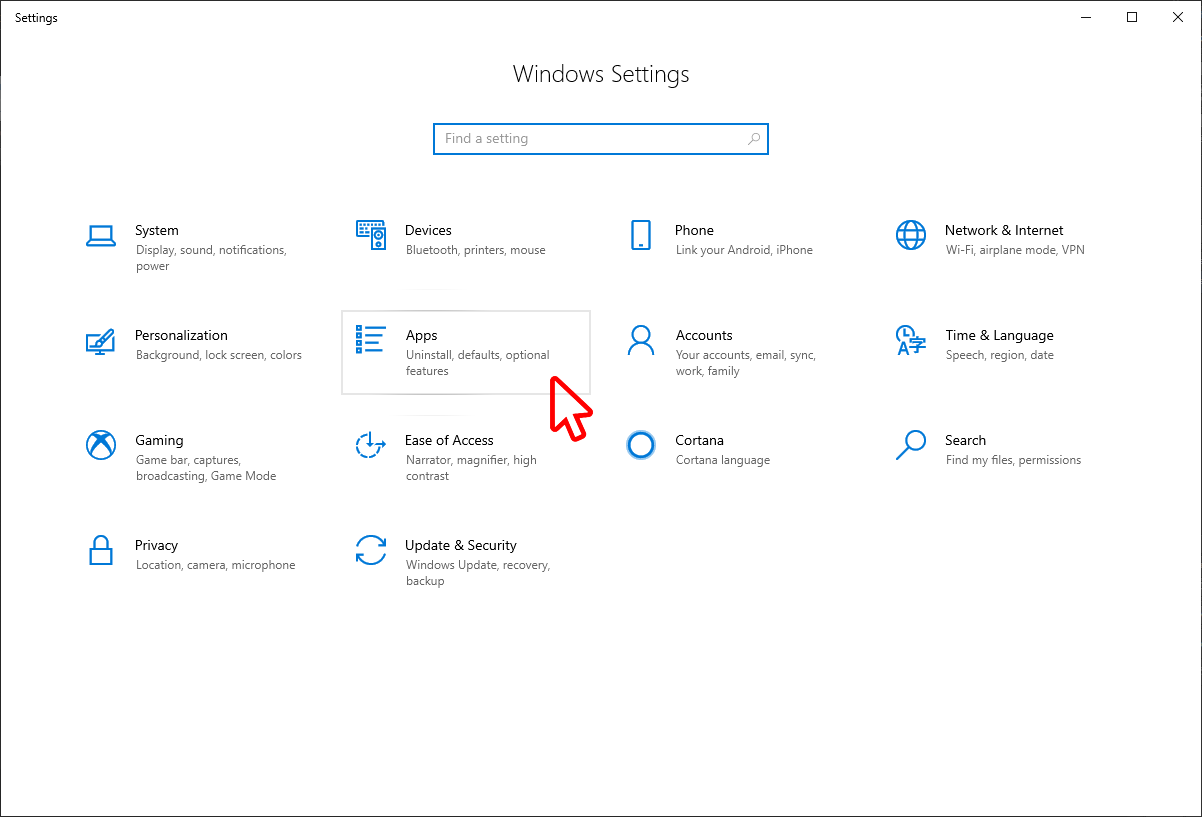Viewport: 1202px width, 817px height.
Task: Open the Personalization title
Action: click(181, 335)
